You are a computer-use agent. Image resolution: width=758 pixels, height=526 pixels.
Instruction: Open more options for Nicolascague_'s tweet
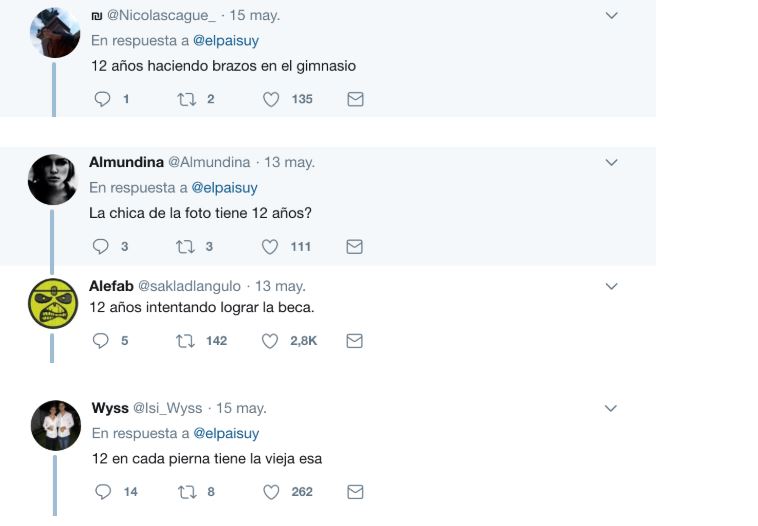click(x=612, y=15)
